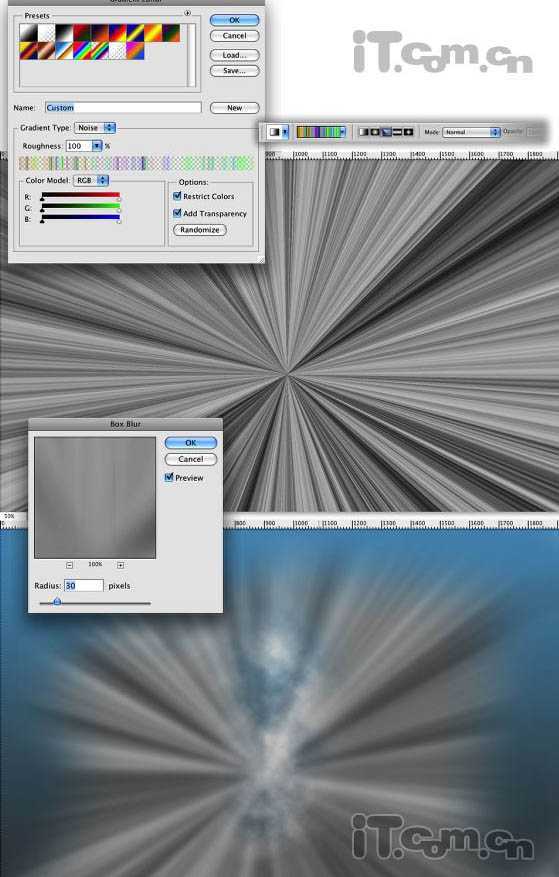559x877 pixels.
Task: Select the Diamond Gradient style icon
Action: point(408,133)
